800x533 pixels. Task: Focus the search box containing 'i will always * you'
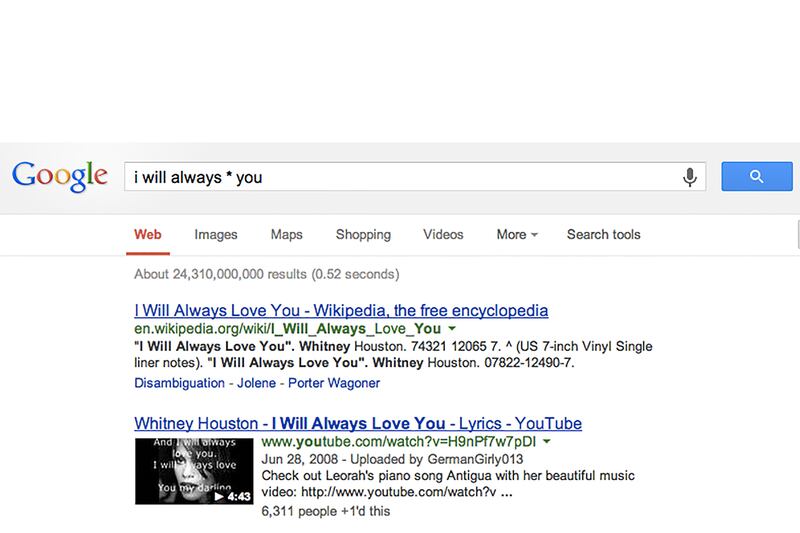(400, 177)
